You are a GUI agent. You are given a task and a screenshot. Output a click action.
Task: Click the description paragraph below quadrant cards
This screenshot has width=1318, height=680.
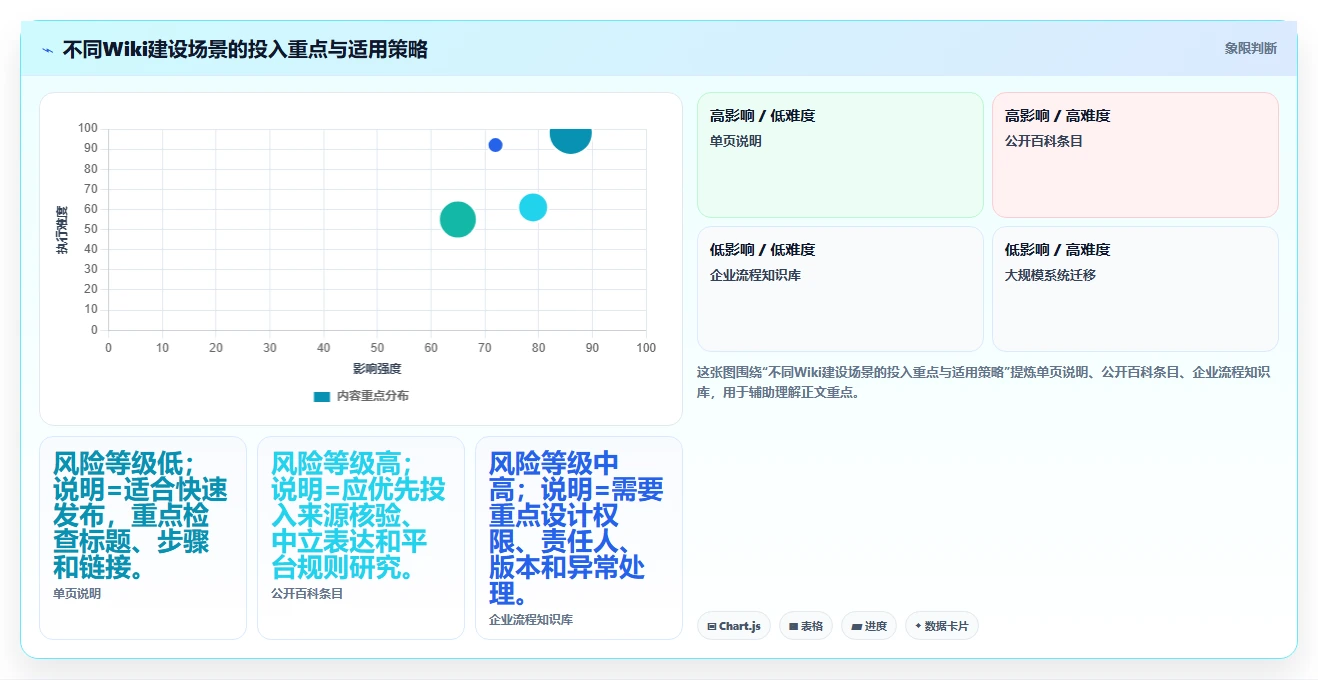(x=984, y=382)
